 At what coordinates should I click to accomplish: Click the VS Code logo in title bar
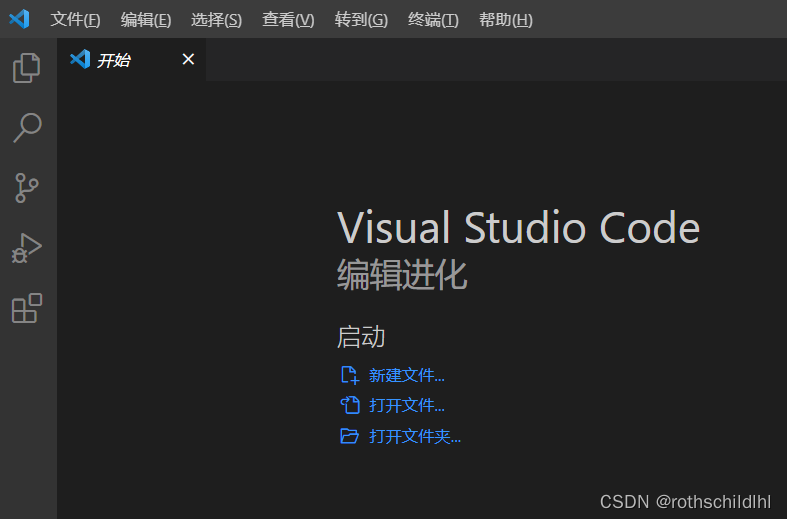coord(20,19)
